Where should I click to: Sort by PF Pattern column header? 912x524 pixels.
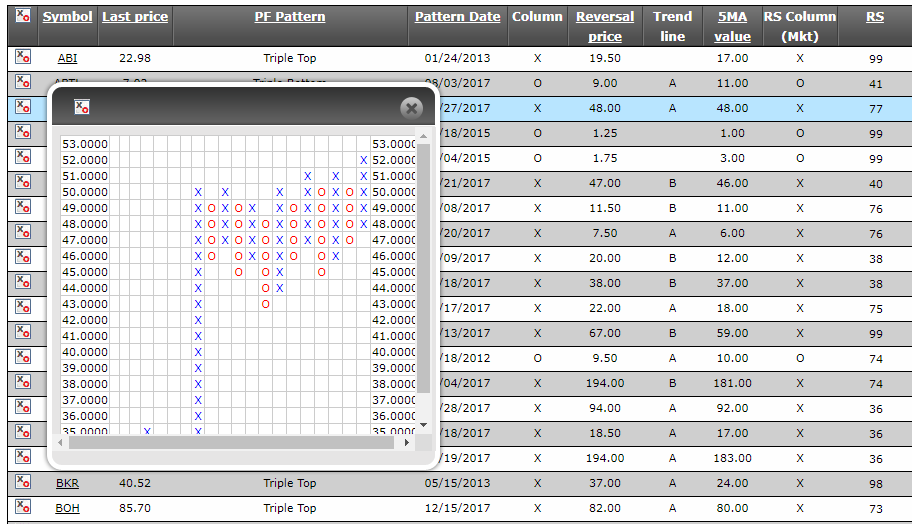[x=290, y=17]
